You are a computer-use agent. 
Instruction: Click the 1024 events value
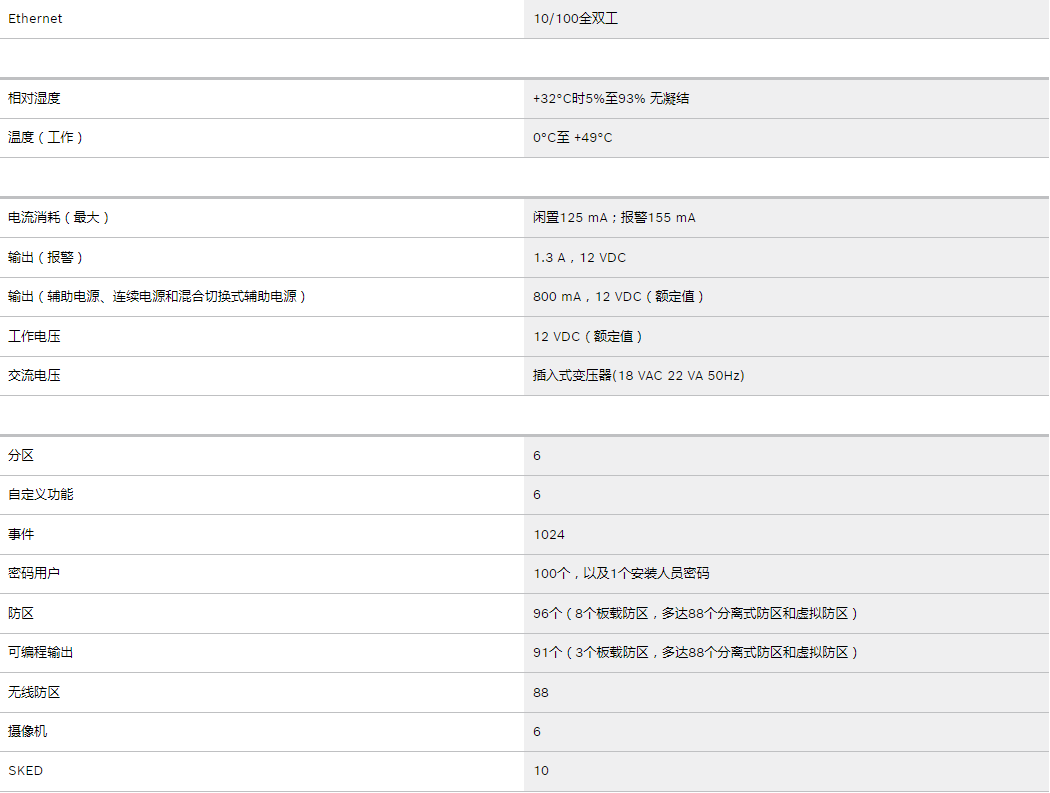[x=549, y=535]
